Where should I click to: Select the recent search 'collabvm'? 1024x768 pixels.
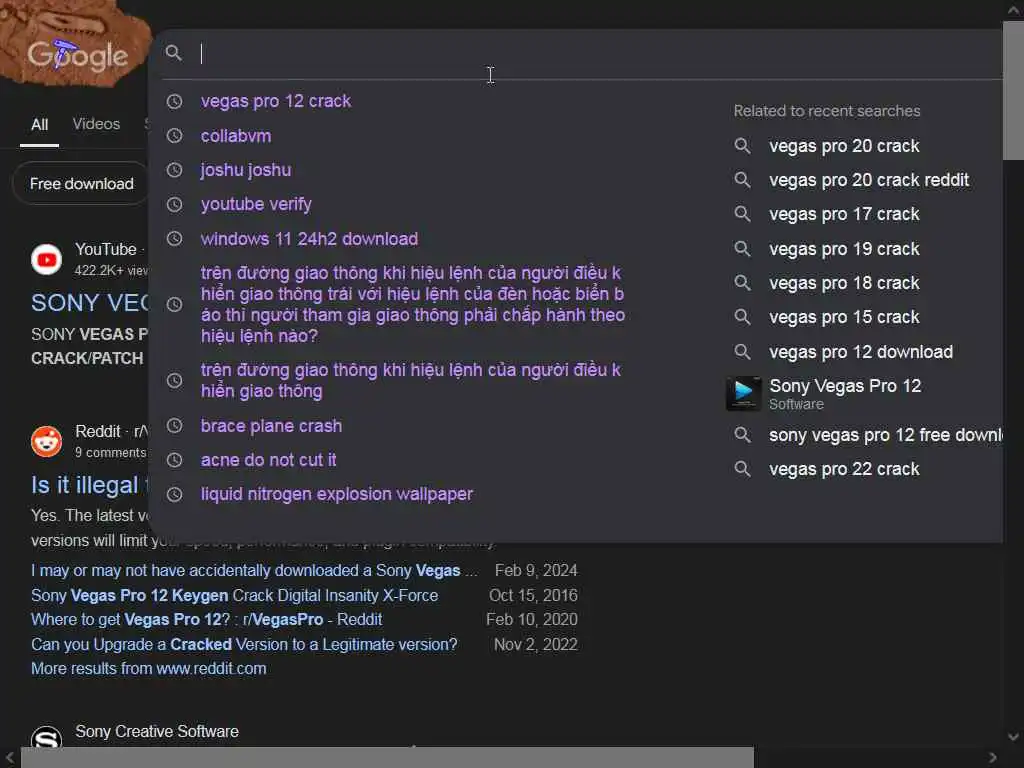point(236,136)
